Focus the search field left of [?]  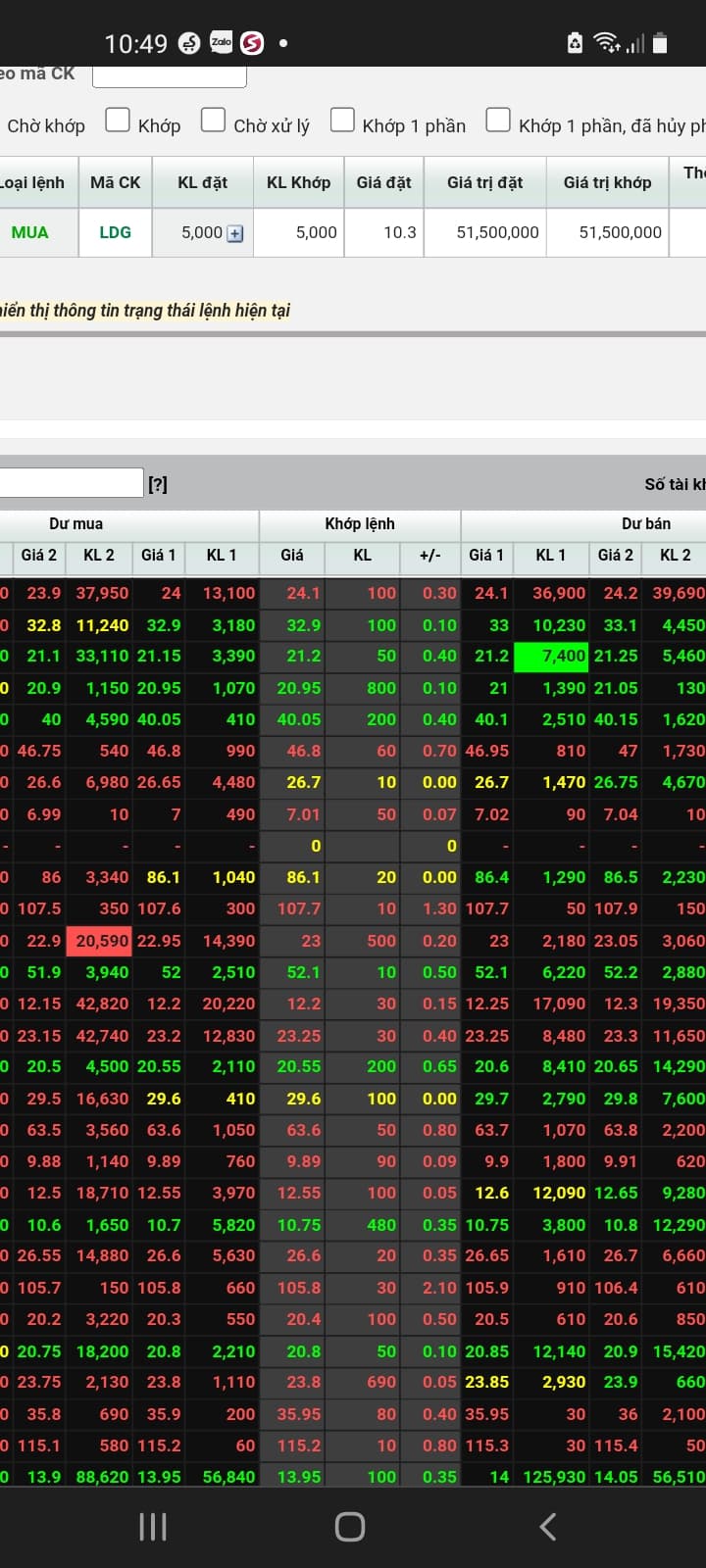[x=71, y=482]
